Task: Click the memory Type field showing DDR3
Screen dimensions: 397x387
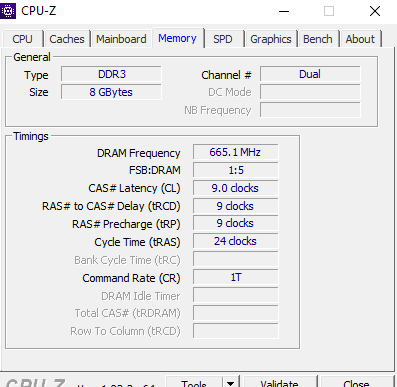Action: 111,74
